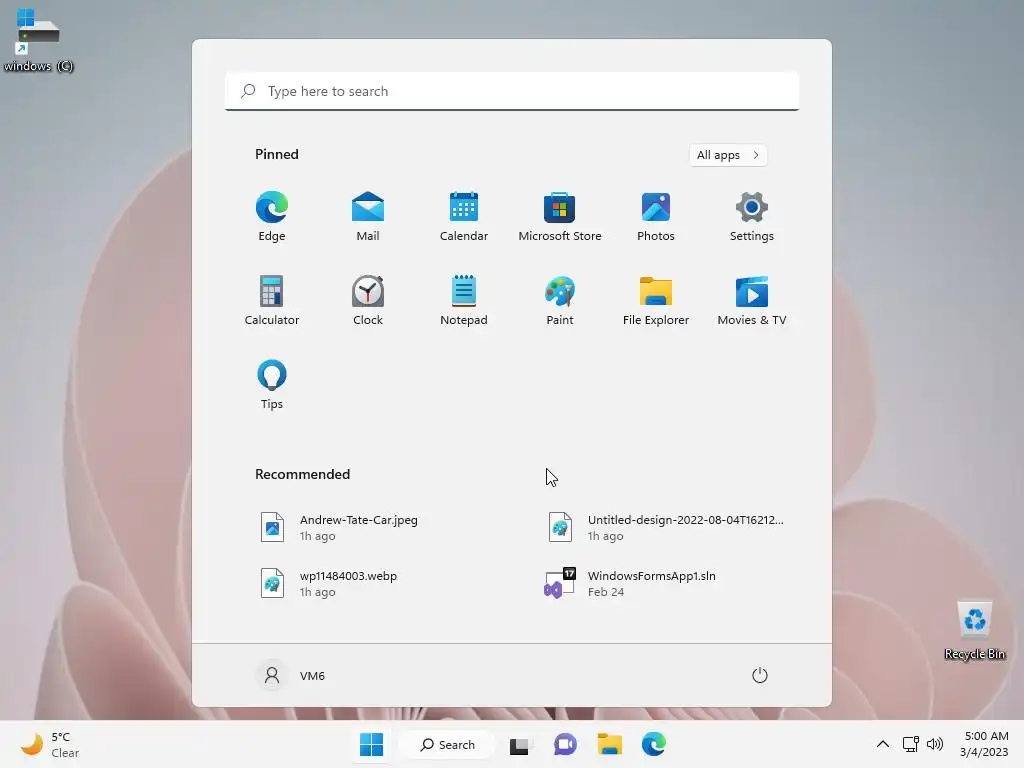
Task: Launch Edge from the taskbar
Action: pos(654,744)
